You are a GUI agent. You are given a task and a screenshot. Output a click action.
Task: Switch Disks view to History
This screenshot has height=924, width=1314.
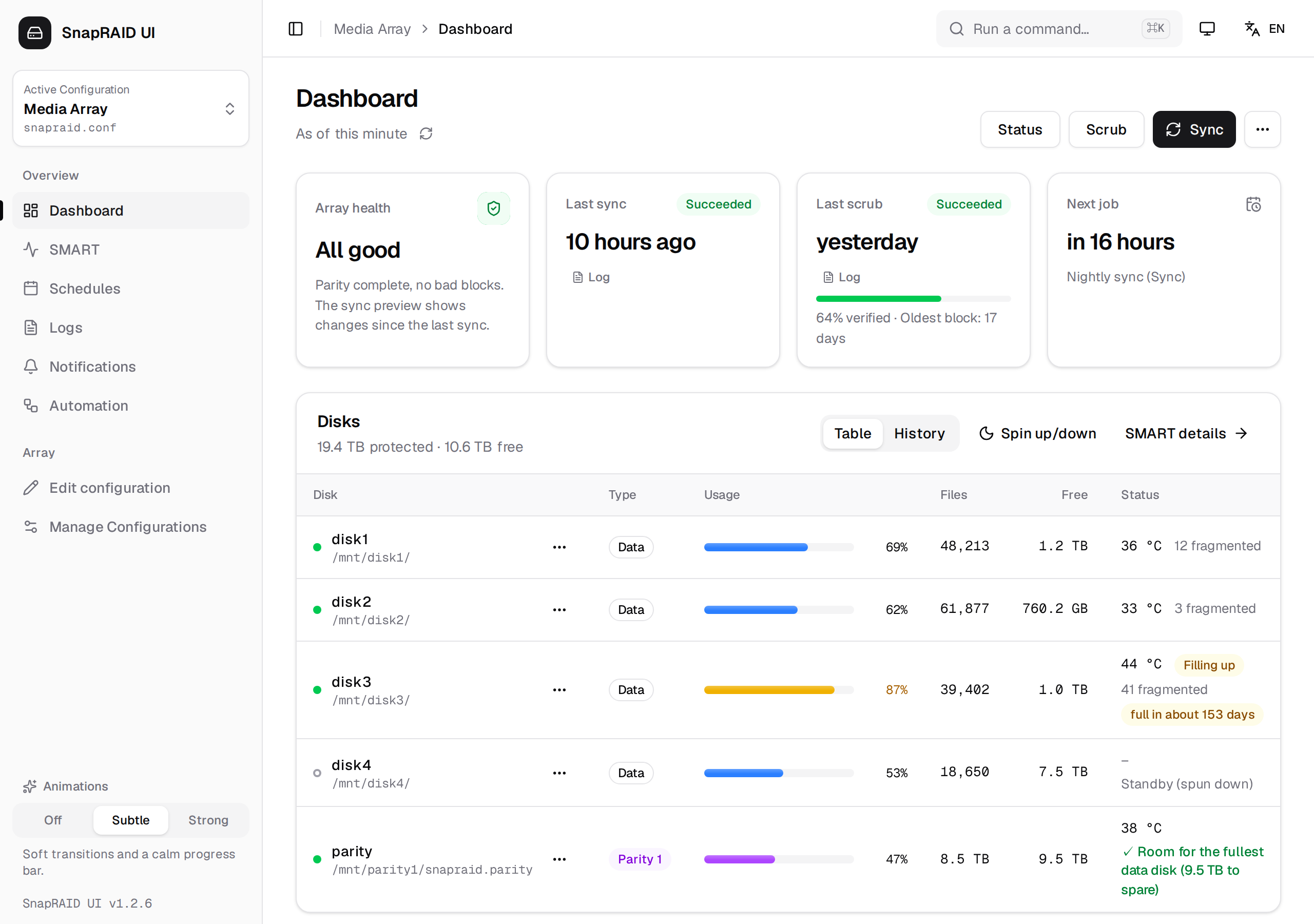click(919, 433)
